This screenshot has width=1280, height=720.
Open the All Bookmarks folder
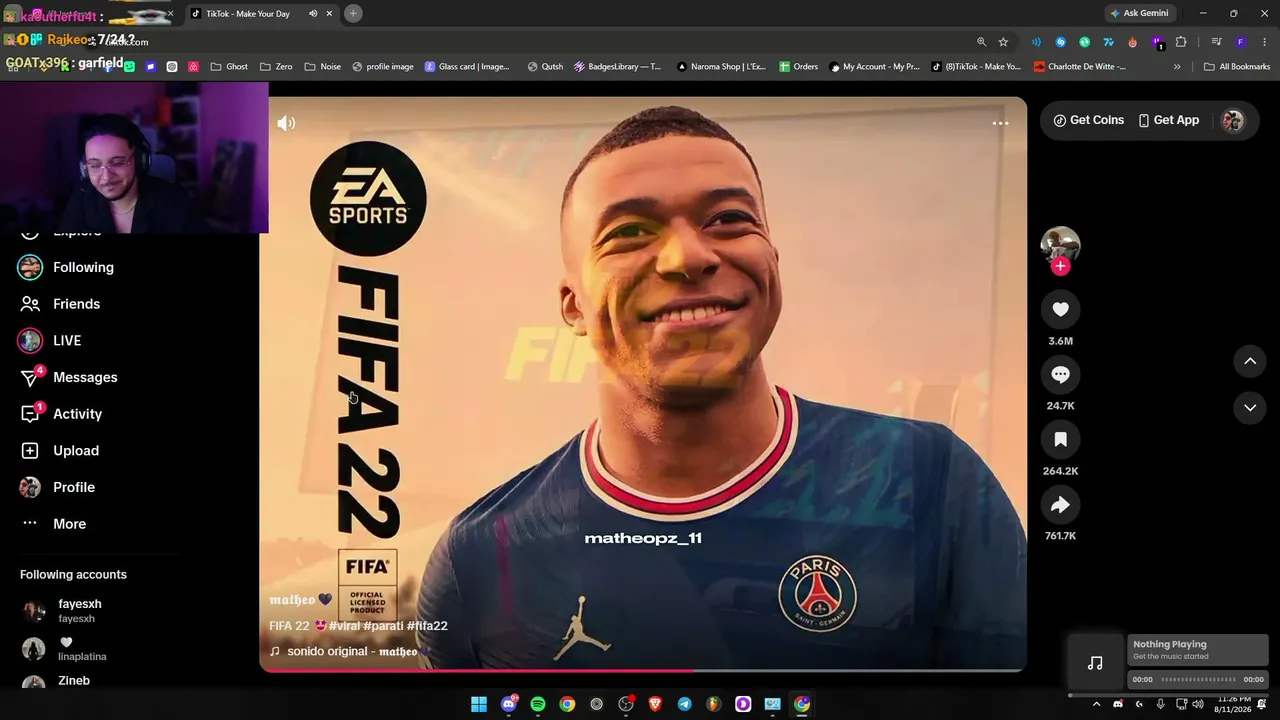coord(1237,67)
